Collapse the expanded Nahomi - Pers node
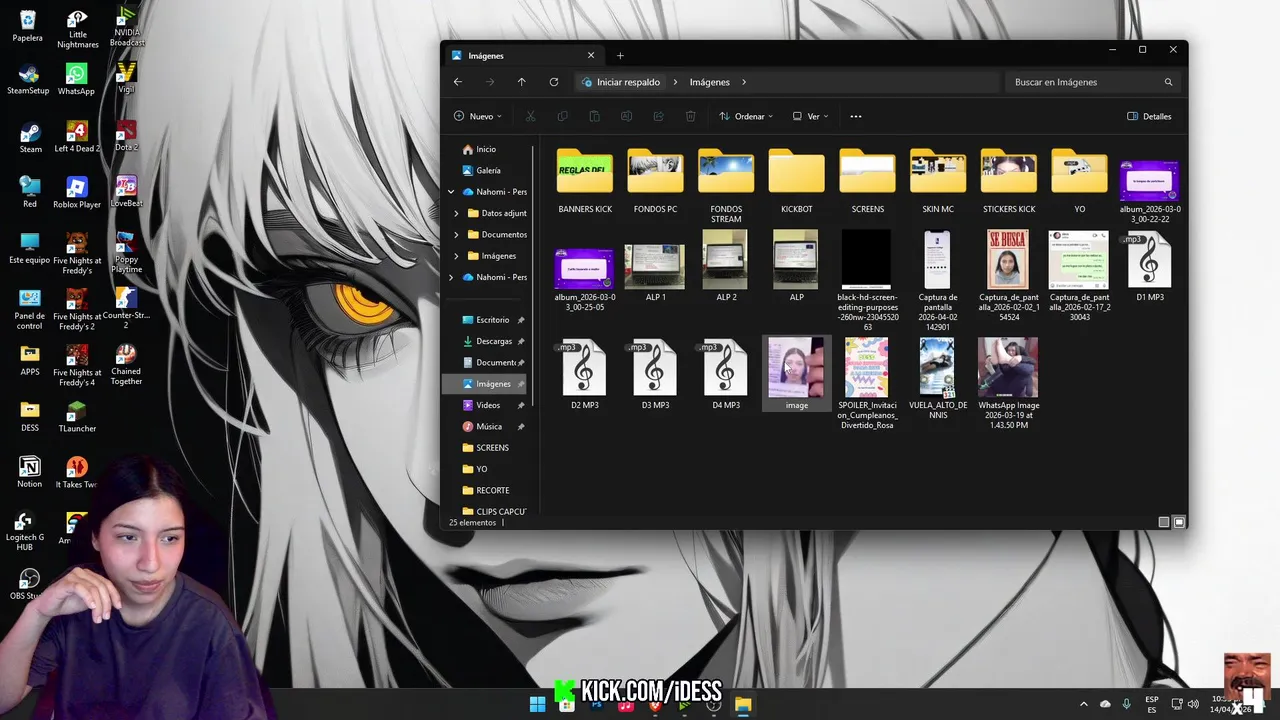Viewport: 1280px width, 720px height. coord(451,192)
